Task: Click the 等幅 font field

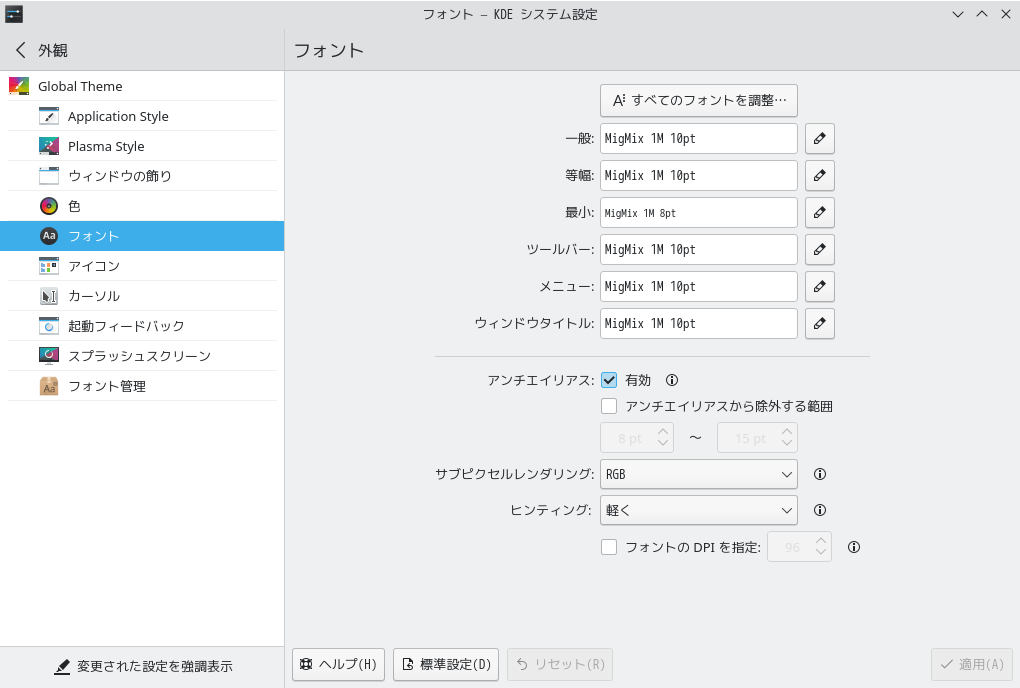Action: tap(699, 176)
